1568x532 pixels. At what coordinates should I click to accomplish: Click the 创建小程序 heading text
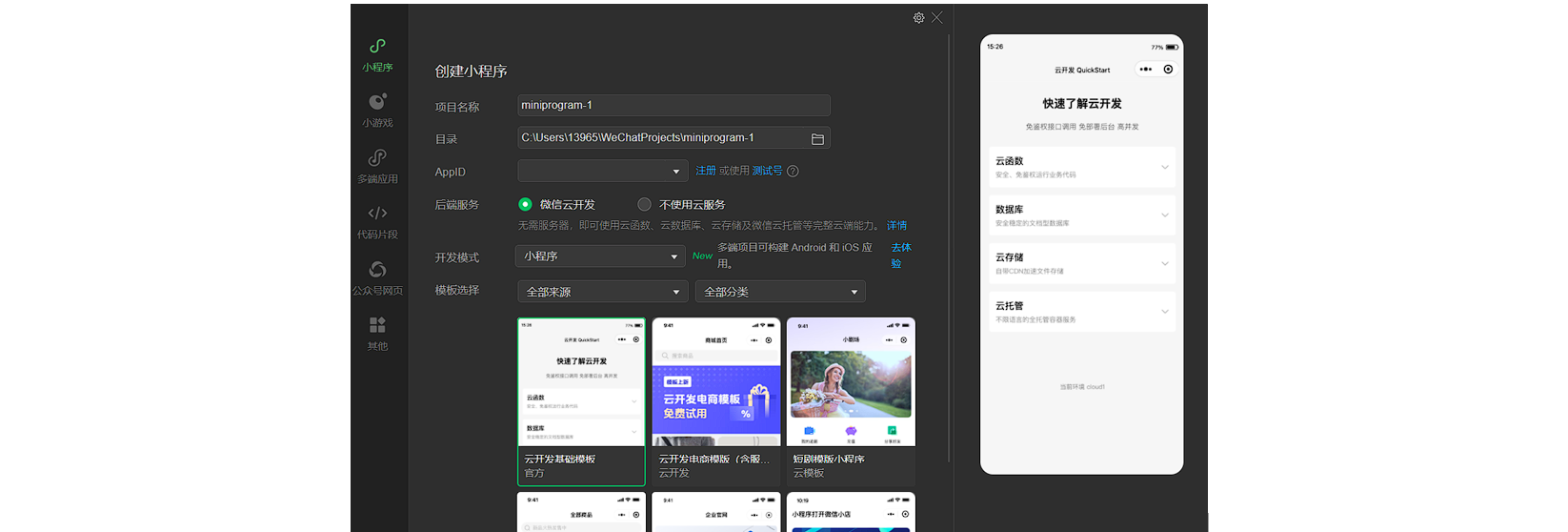click(471, 72)
